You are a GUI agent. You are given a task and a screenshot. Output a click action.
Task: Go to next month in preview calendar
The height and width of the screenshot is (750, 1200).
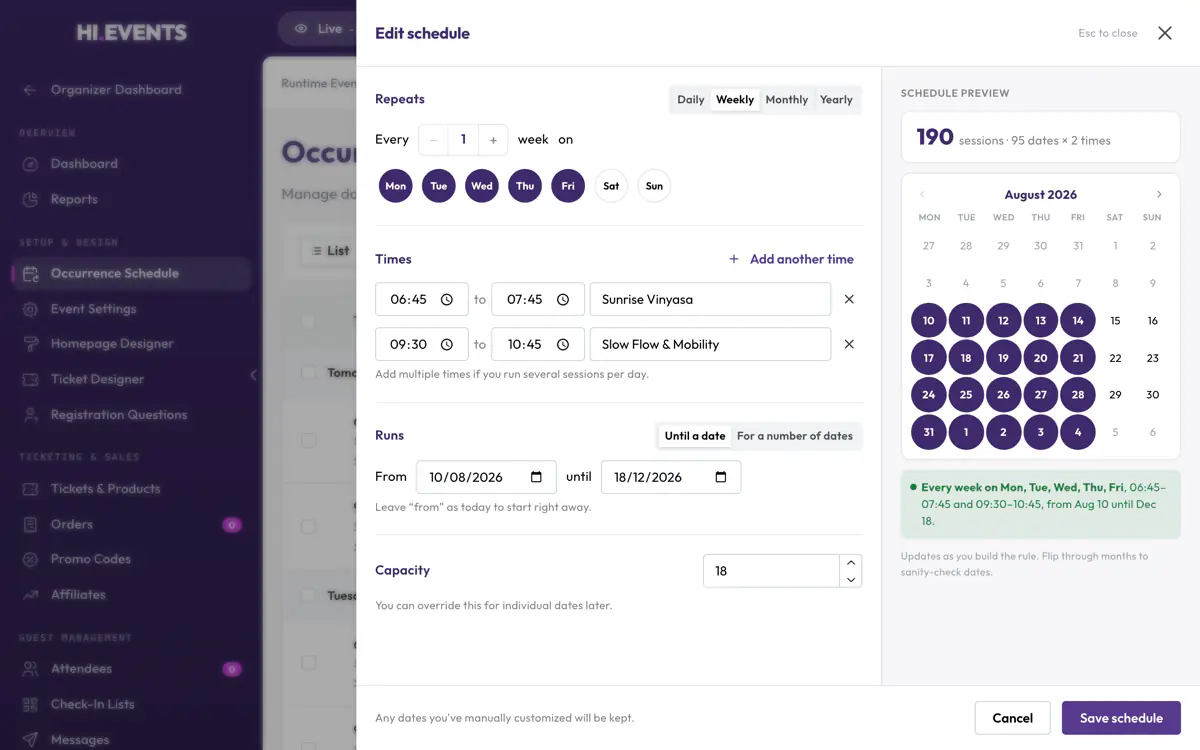coord(1159,195)
